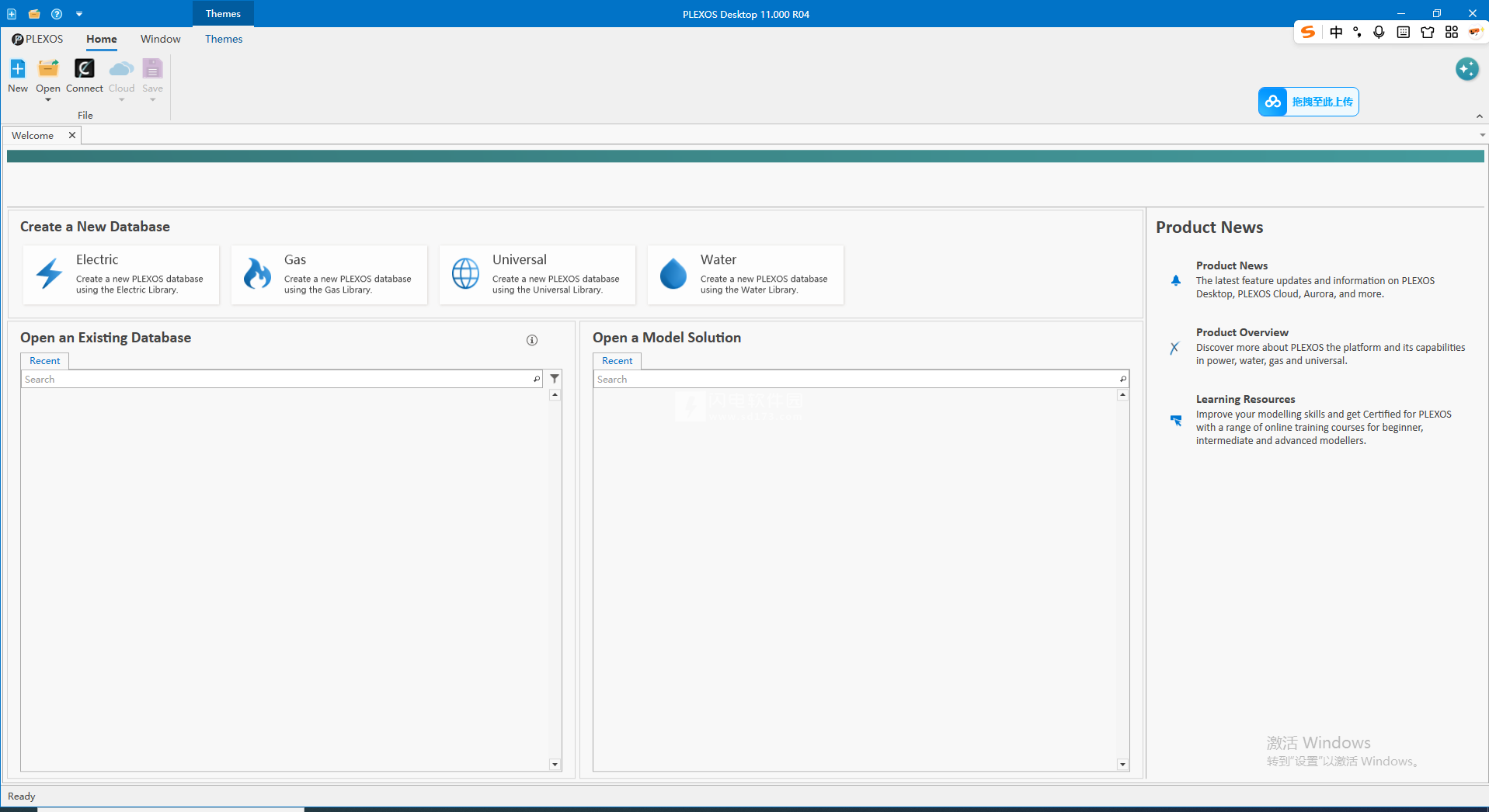Open the quick access toolbar customize dropdown
This screenshot has height=812, width=1489.
79,14
